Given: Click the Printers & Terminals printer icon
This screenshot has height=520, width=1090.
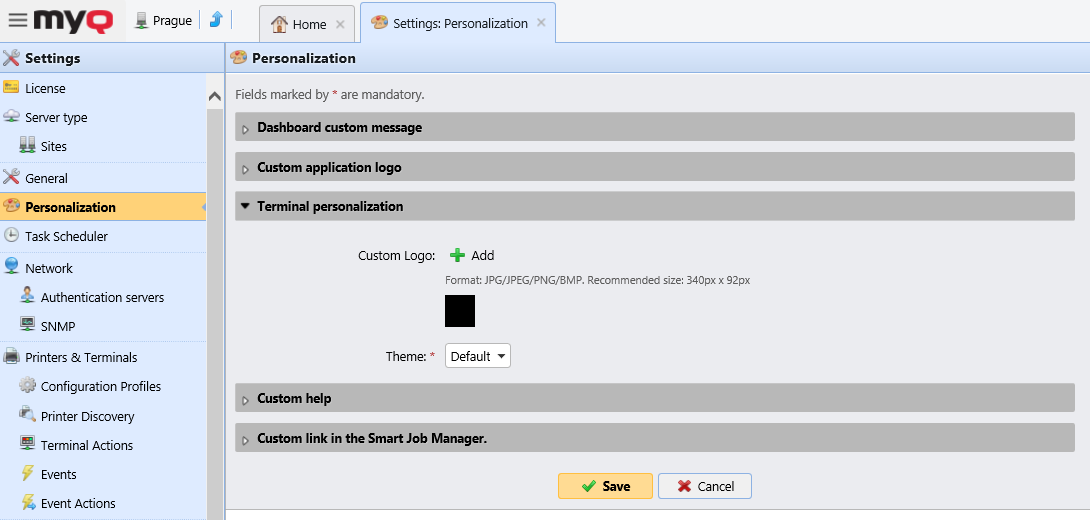Looking at the screenshot, I should coord(11,357).
